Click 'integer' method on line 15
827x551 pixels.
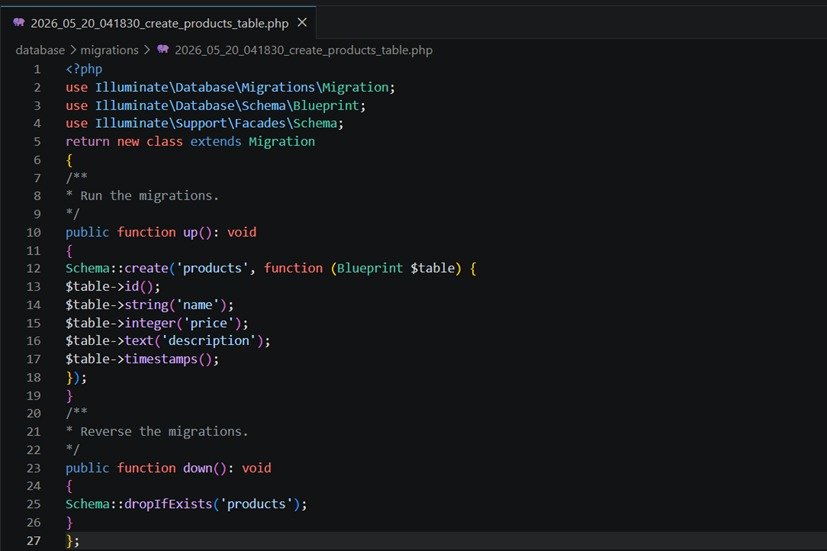point(150,323)
